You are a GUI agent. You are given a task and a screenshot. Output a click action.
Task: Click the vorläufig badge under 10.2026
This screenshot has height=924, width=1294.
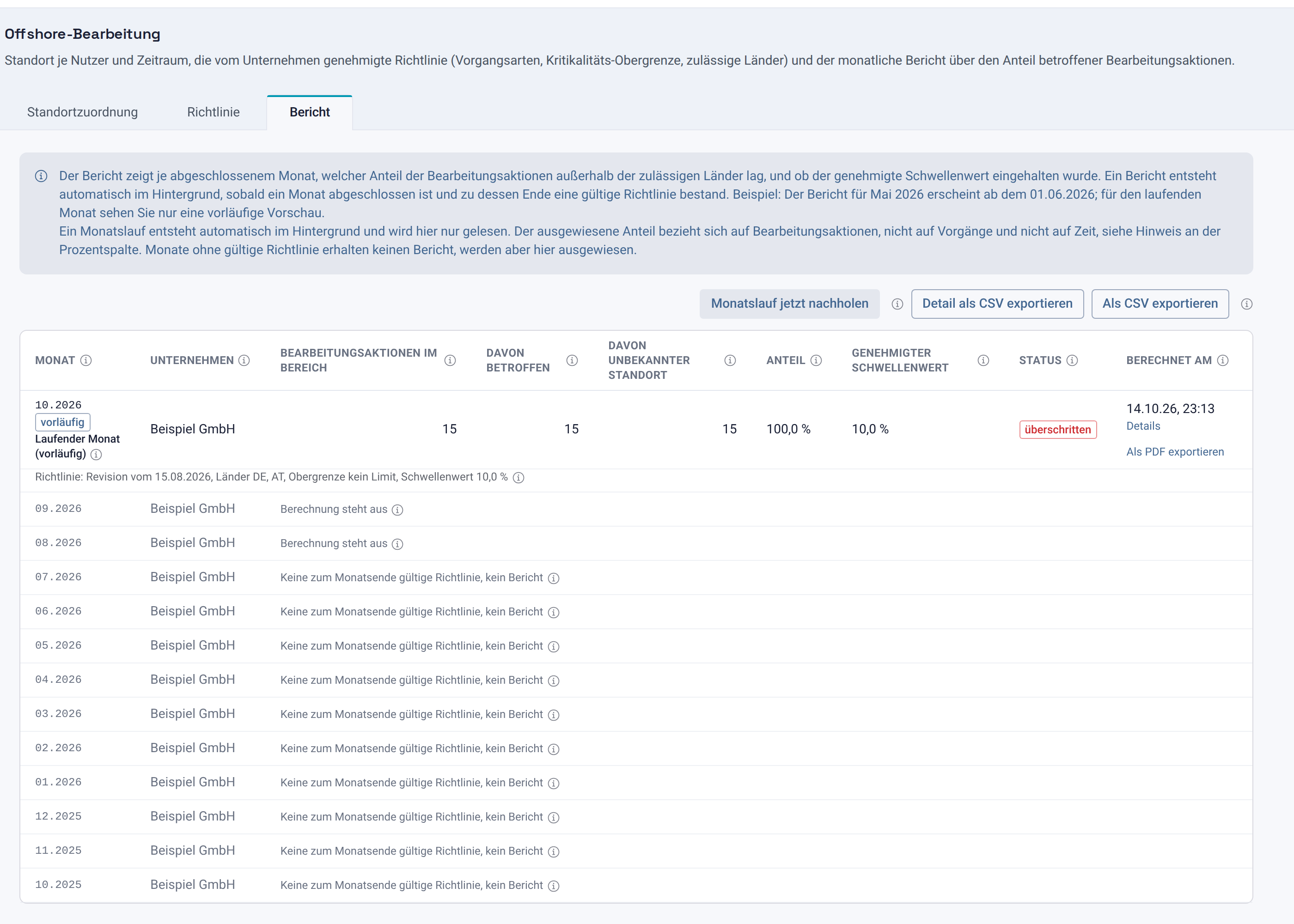click(x=62, y=422)
